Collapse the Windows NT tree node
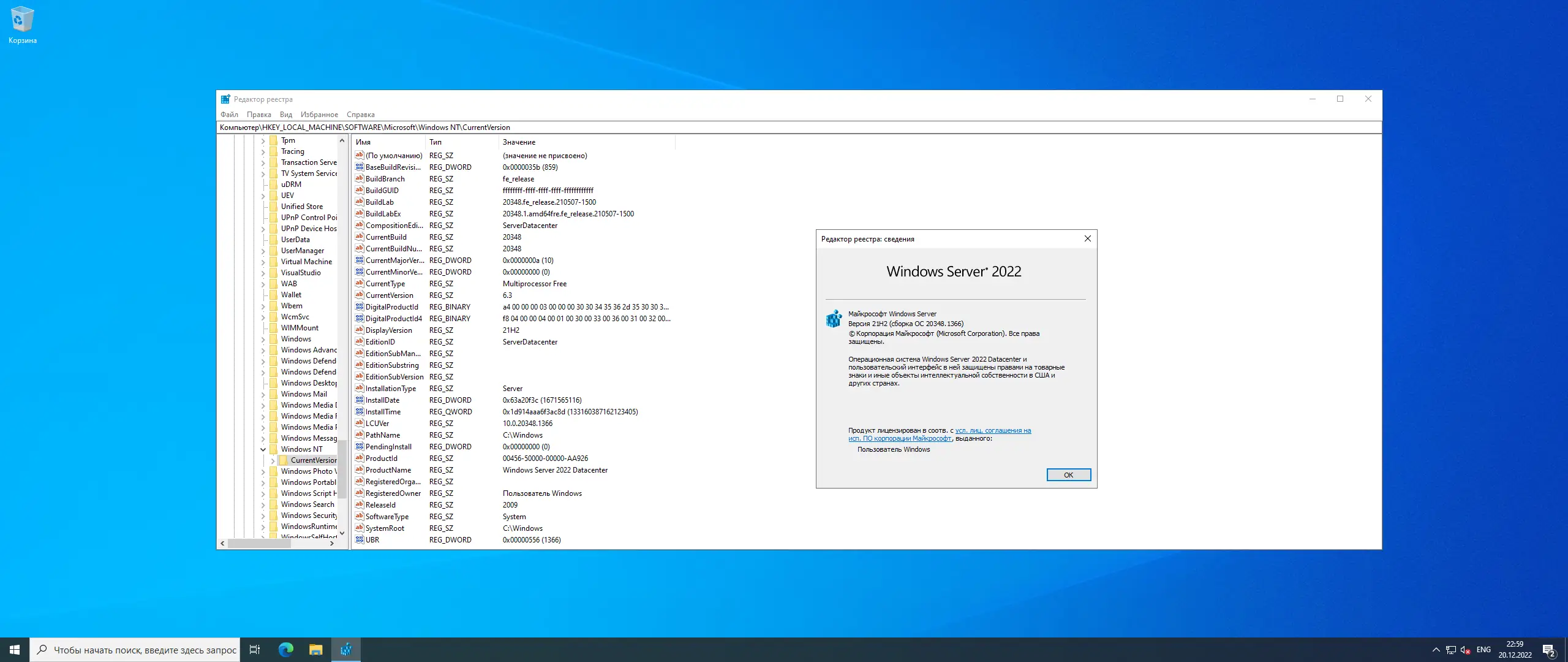 pyautogui.click(x=263, y=449)
